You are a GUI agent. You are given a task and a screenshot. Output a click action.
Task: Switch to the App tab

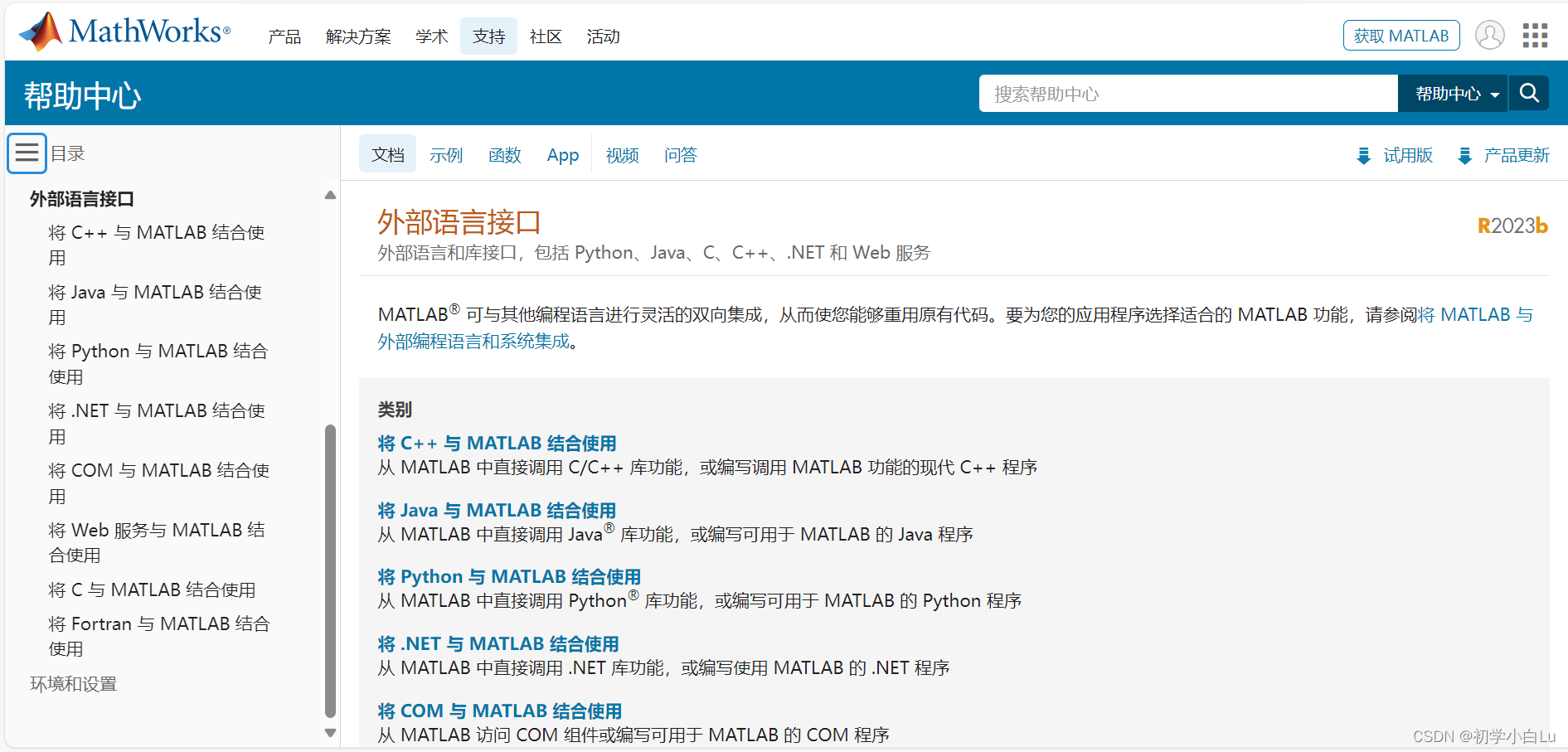tap(563, 155)
